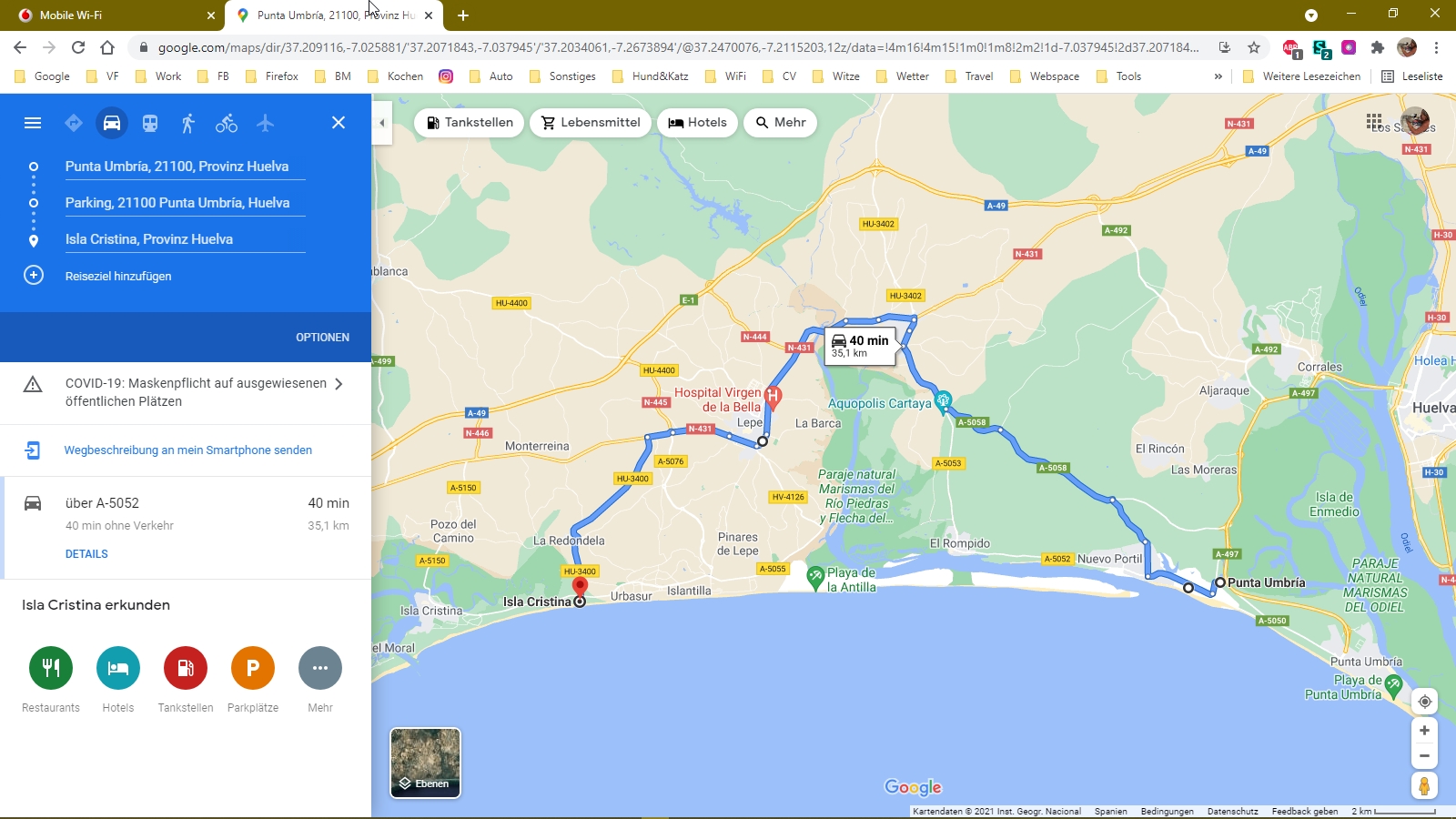This screenshot has width=1456, height=819.
Task: Switch to the Mobile Wi-Fi tab
Action: (111, 15)
